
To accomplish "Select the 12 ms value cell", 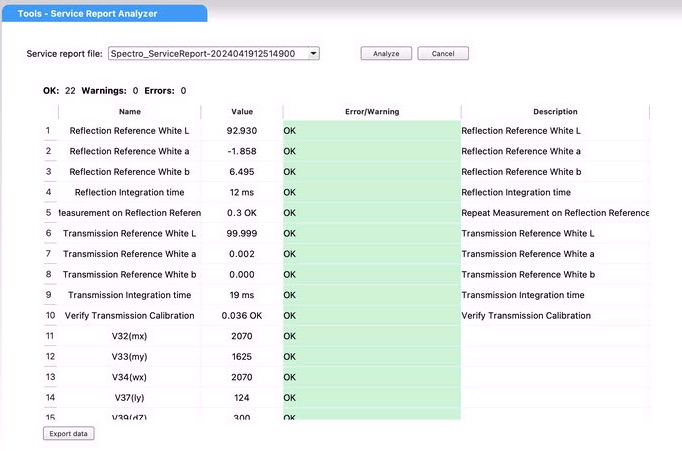I will (x=242, y=192).
